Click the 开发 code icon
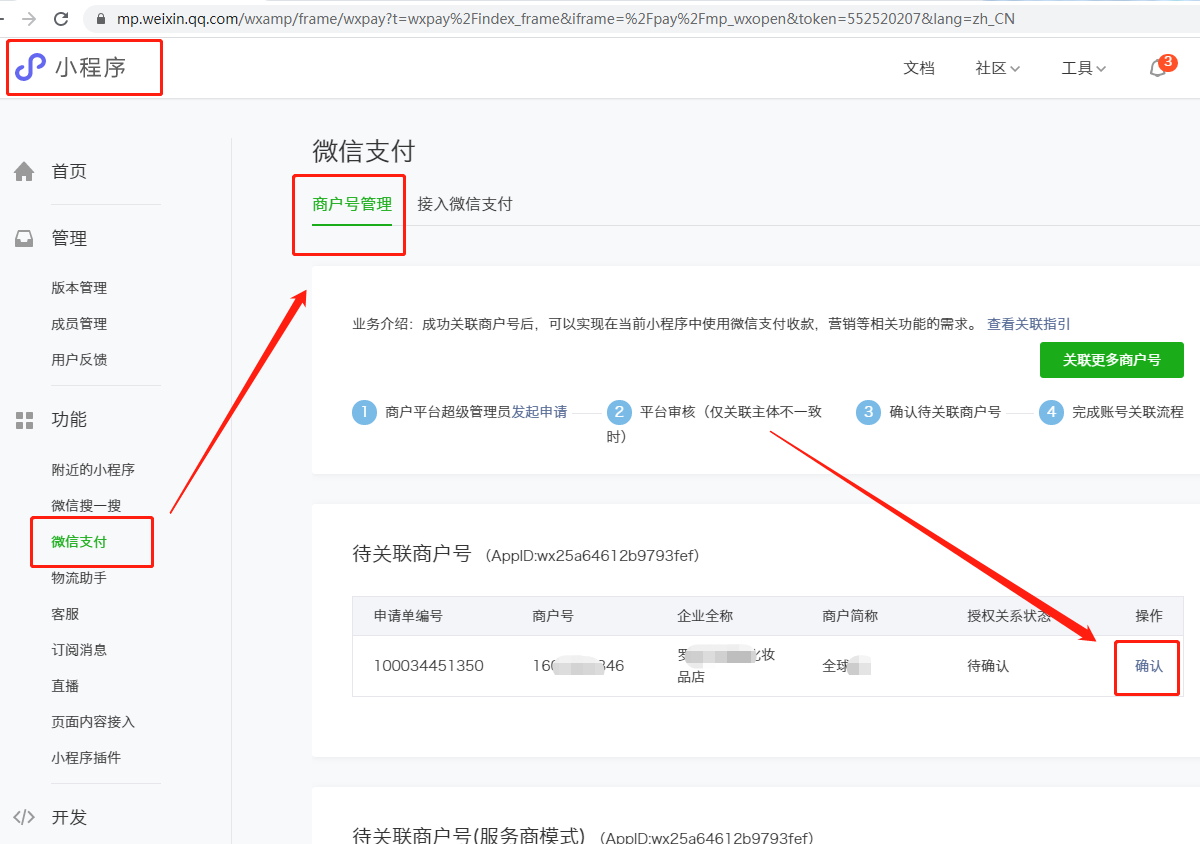Viewport: 1200px width, 844px height. (x=24, y=817)
